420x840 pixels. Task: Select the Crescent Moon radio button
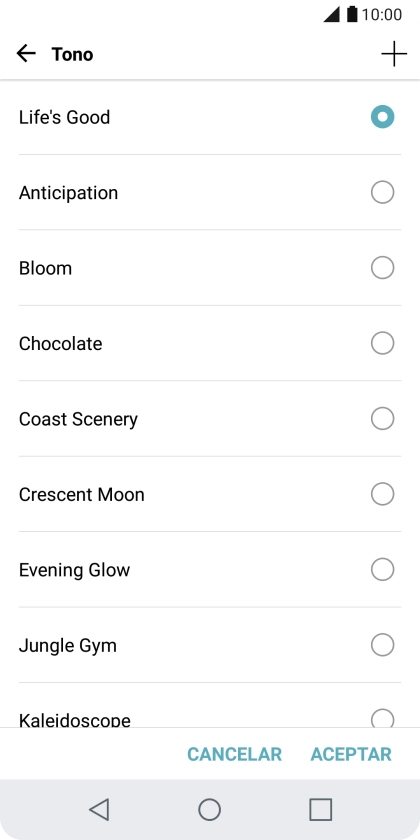point(382,494)
